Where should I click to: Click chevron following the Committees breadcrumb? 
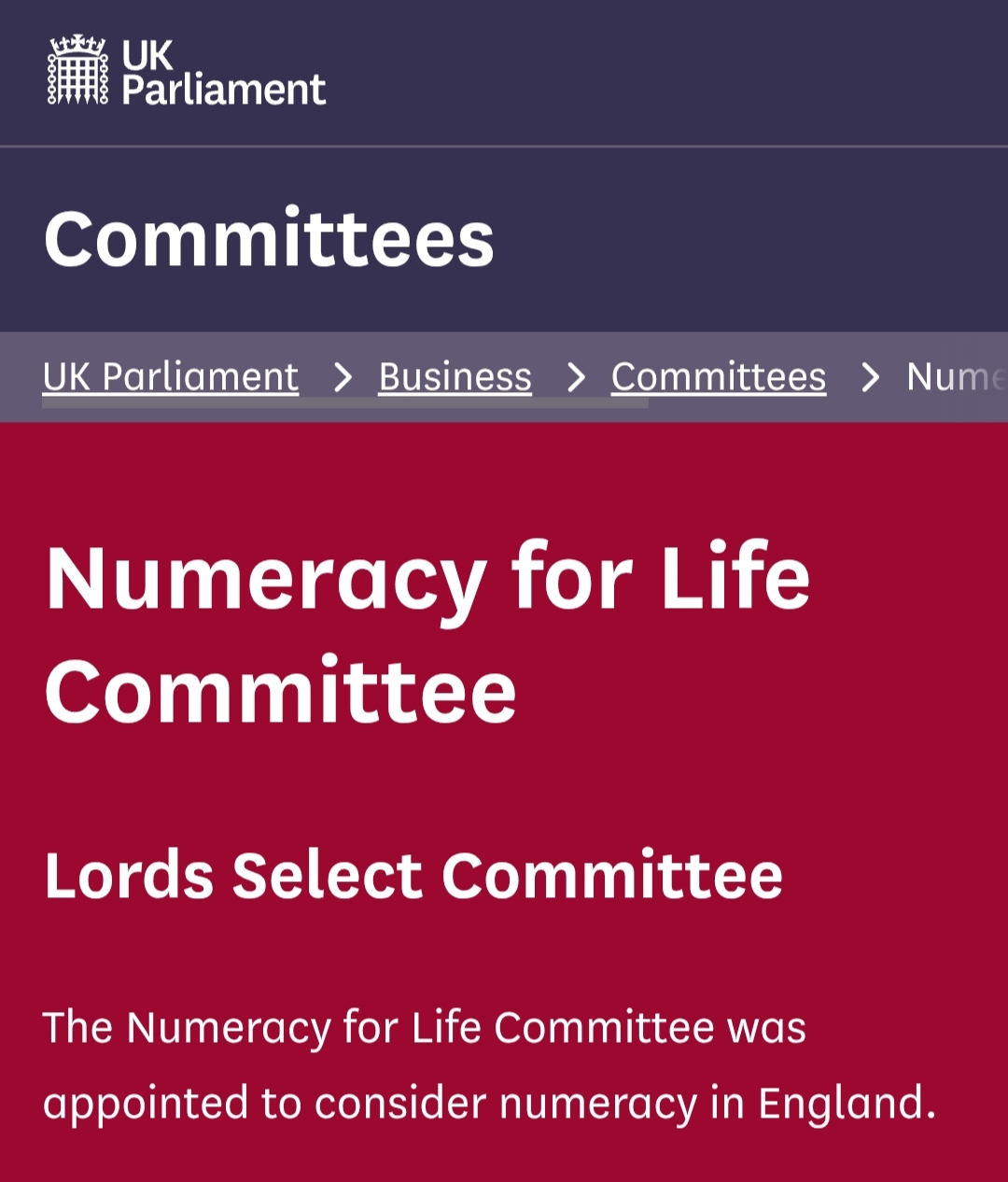(x=870, y=378)
